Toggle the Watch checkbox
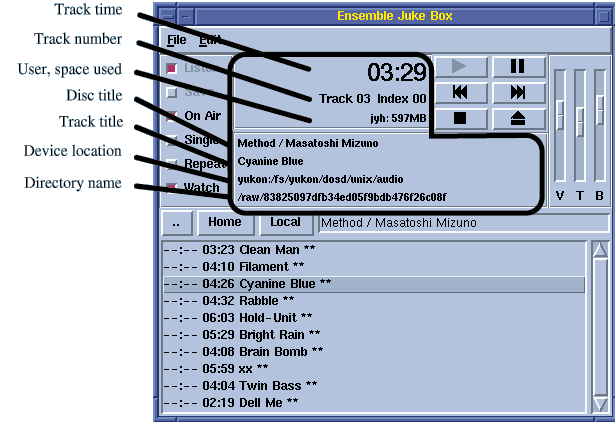 click(x=172, y=188)
